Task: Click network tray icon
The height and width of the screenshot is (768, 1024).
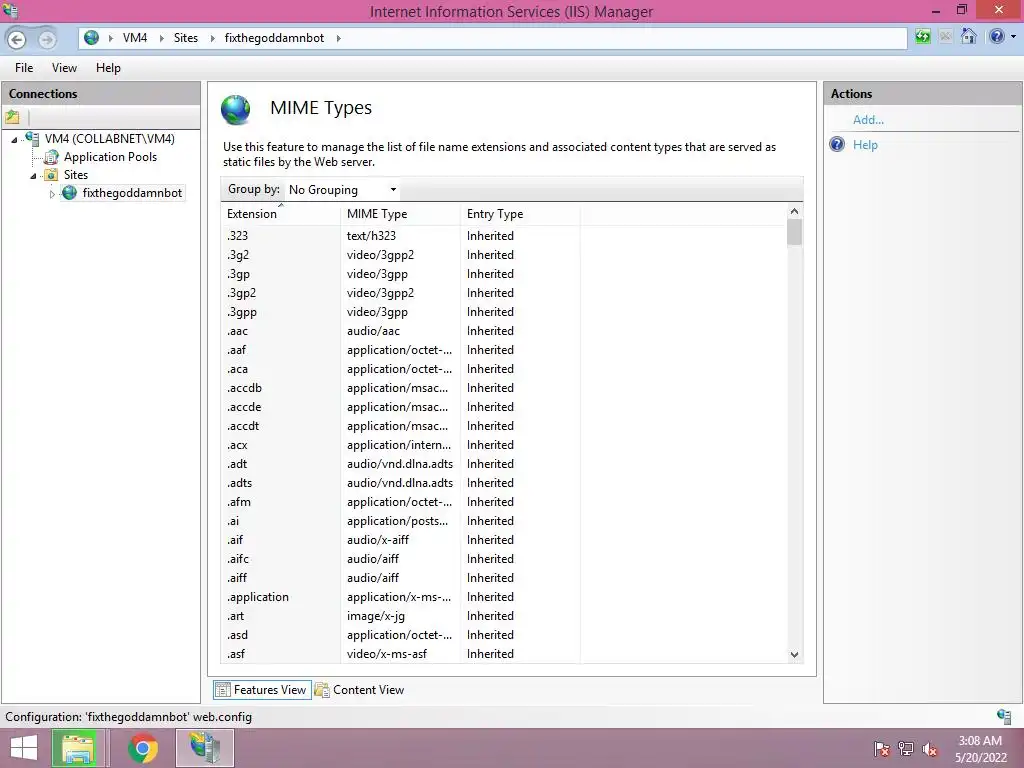Action: [x=905, y=748]
